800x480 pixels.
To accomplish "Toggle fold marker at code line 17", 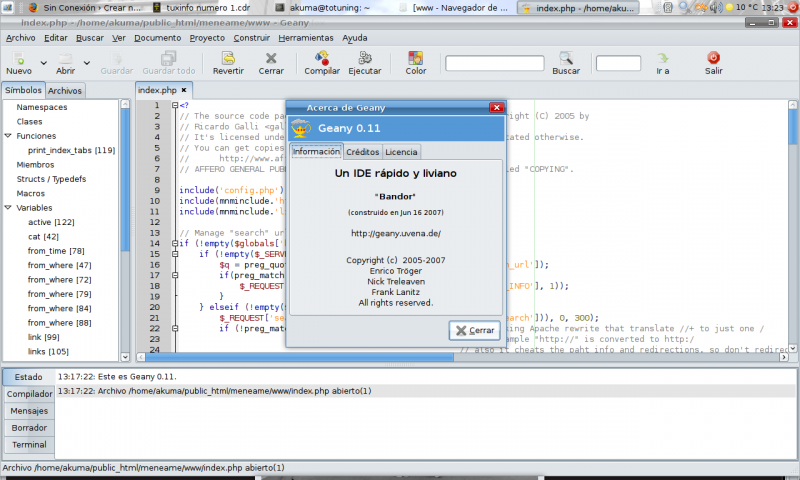I will 174,275.
